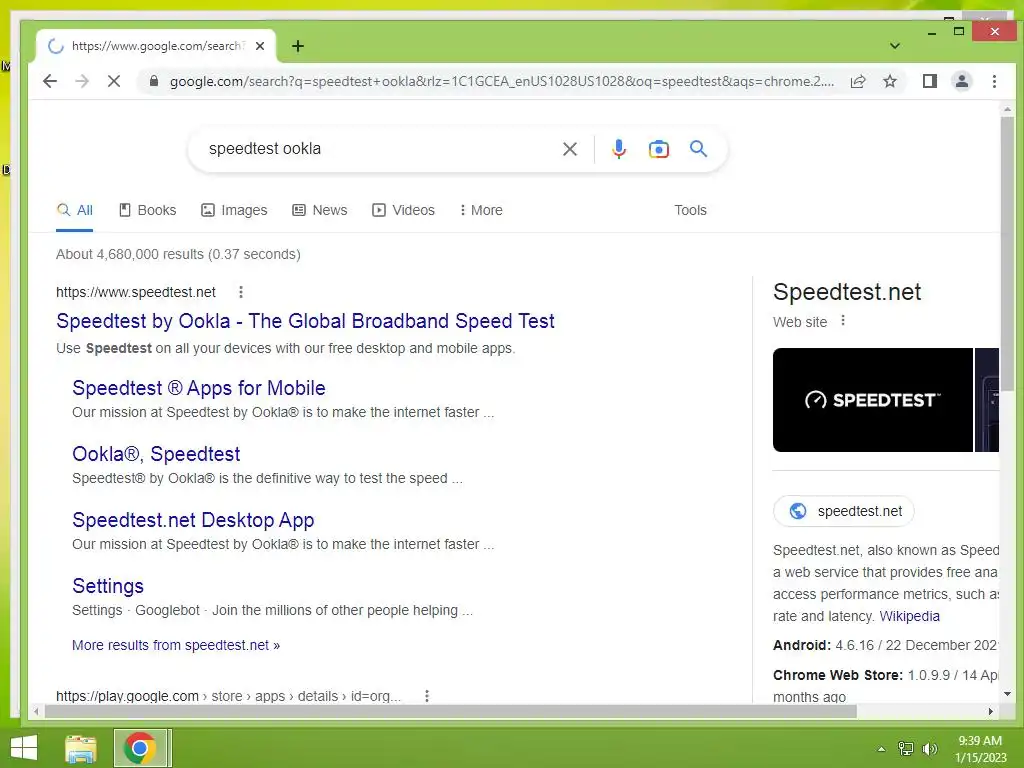Go back to the previous page

50,81
